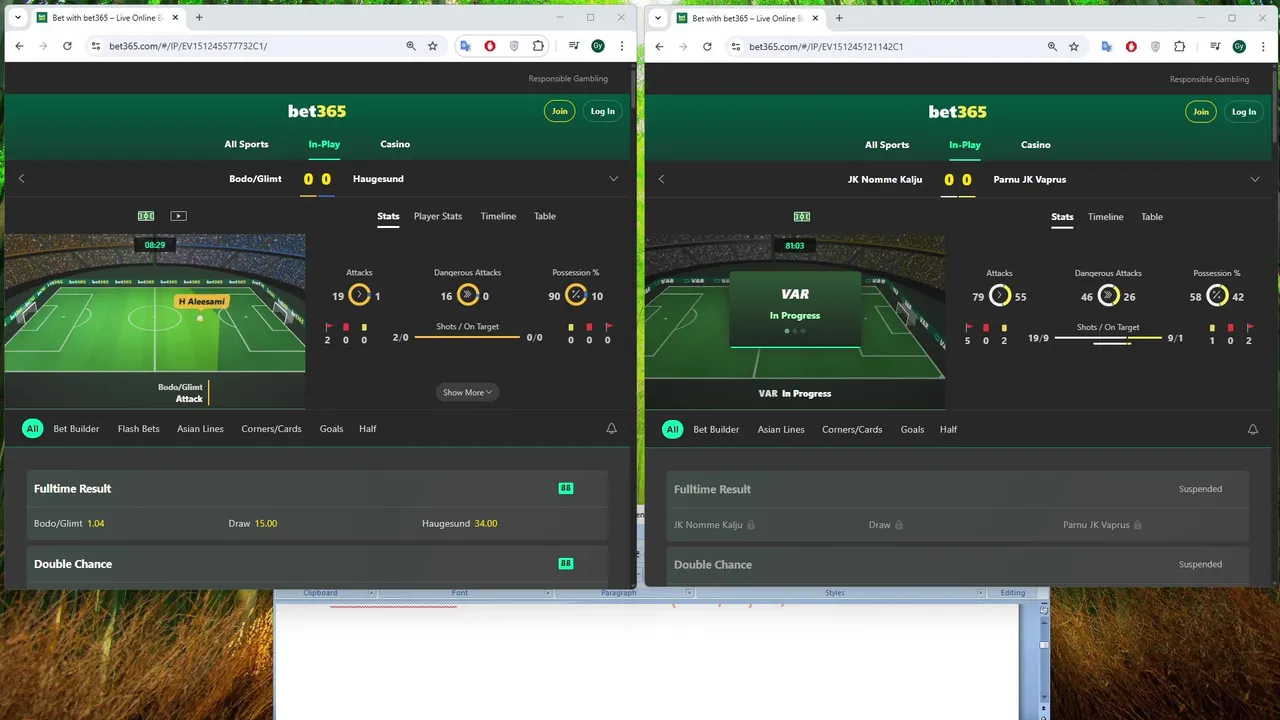
Task: Open Extensions puzzle icon in right window
Action: click(1179, 46)
